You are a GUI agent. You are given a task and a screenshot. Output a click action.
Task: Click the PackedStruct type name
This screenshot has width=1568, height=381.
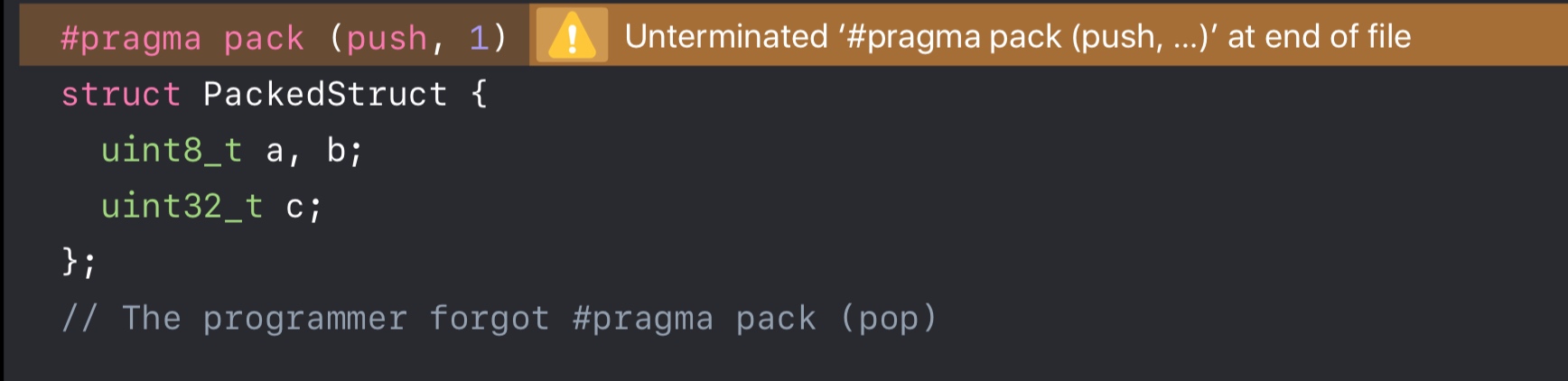(x=325, y=94)
